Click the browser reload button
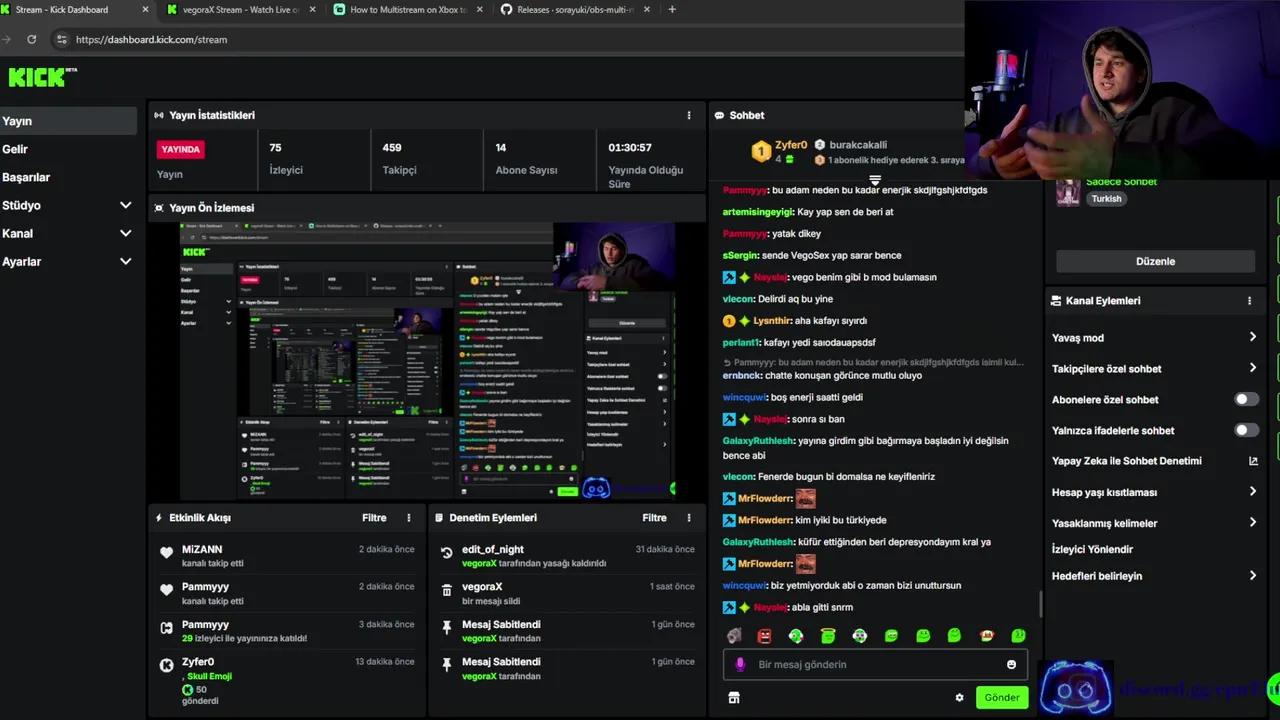Viewport: 1280px width, 720px height. [x=32, y=39]
